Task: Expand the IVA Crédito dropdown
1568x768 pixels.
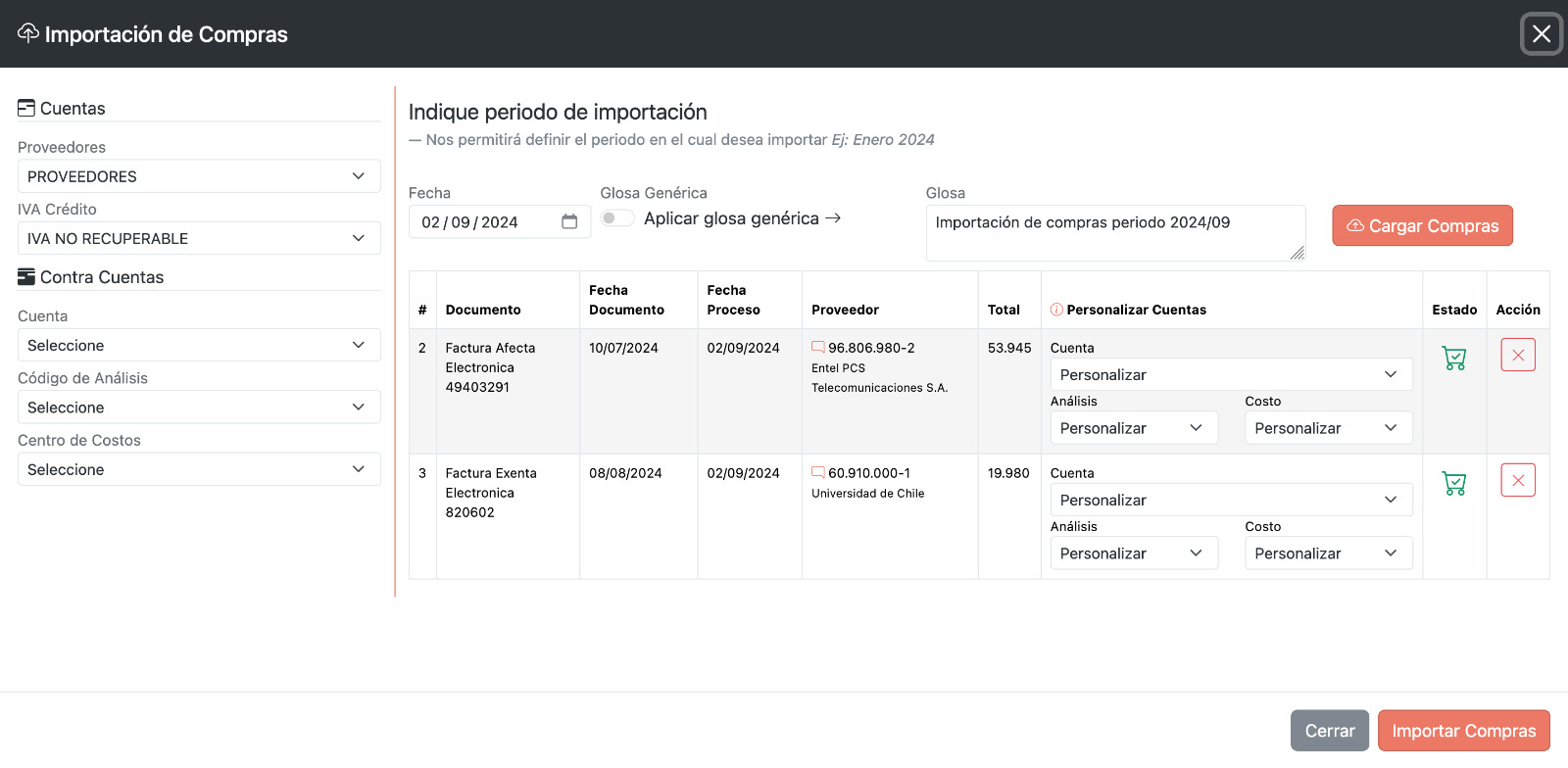Action: tap(199, 238)
